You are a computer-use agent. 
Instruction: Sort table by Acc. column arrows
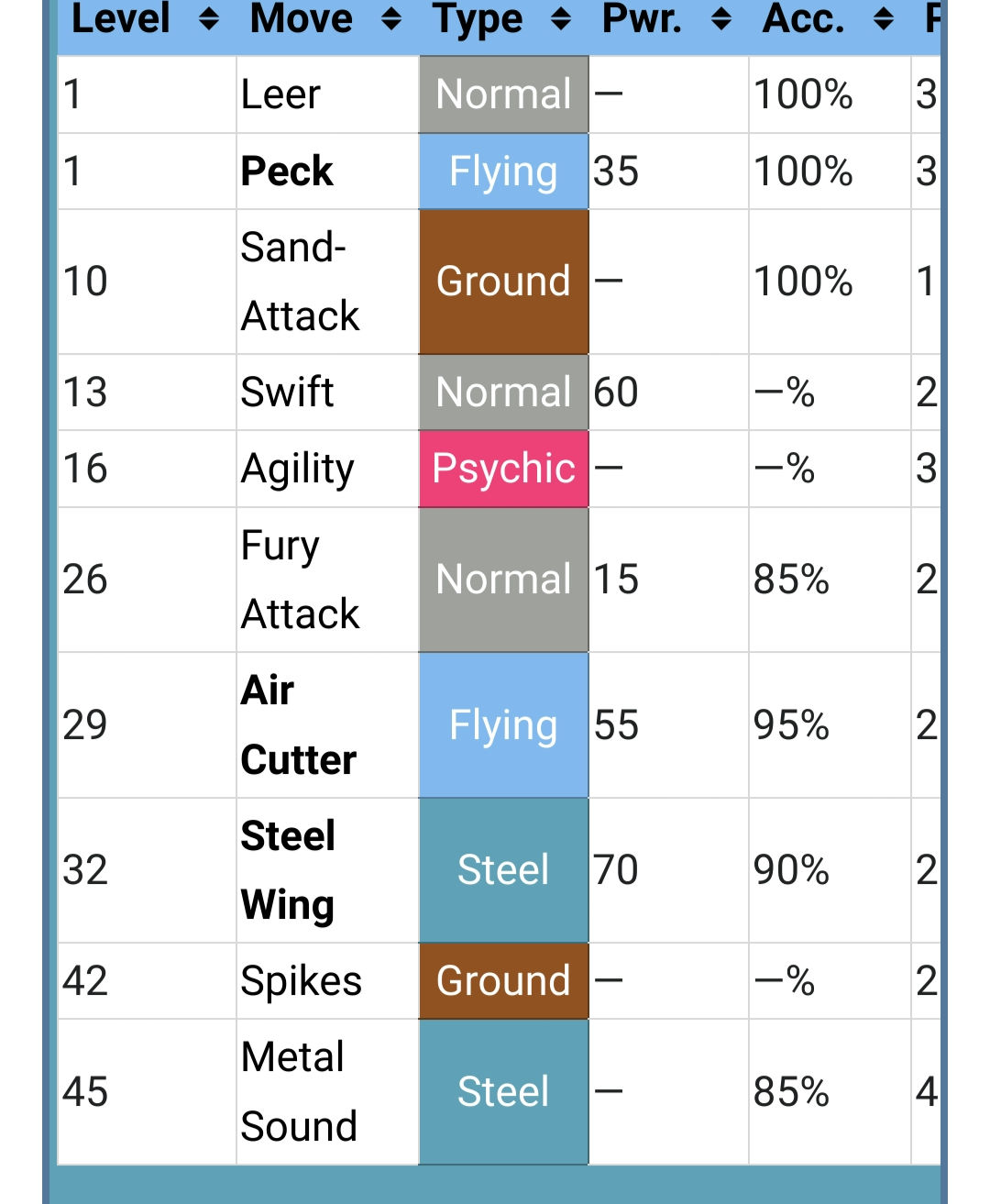[884, 19]
